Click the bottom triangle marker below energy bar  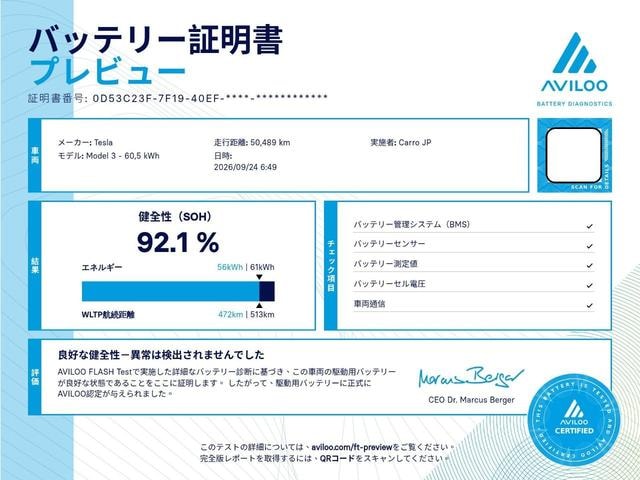(x=259, y=305)
